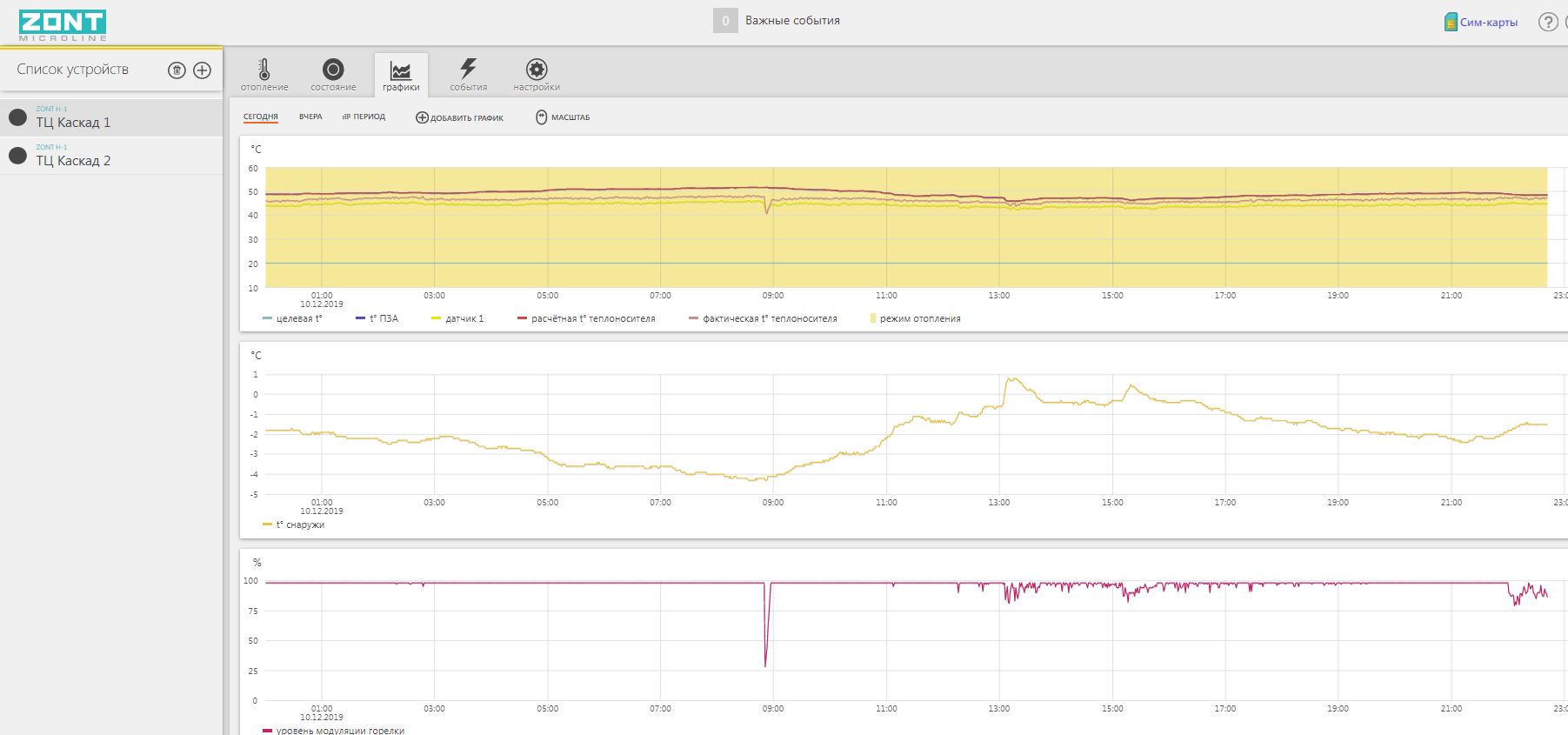Open the Сим-карты link
Viewport: 1568px width, 735px height.
point(1489,23)
